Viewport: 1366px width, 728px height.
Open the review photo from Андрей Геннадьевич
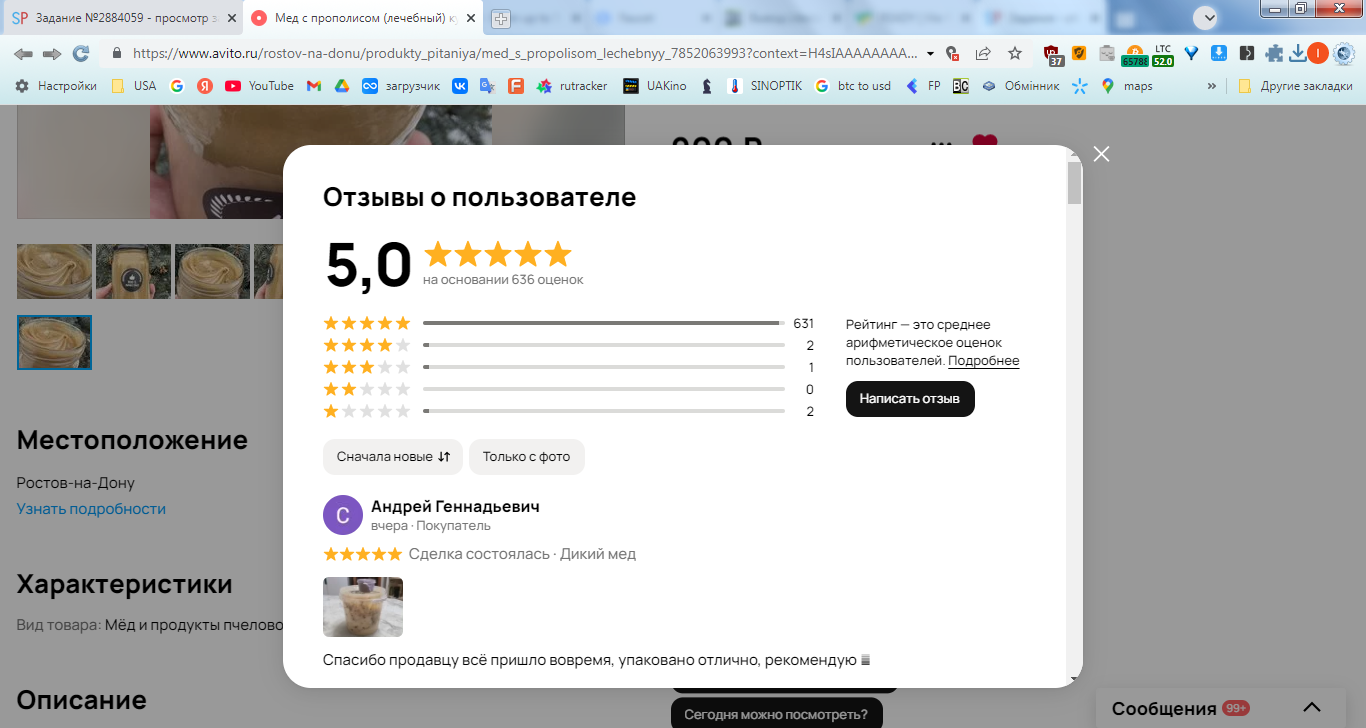pos(363,607)
